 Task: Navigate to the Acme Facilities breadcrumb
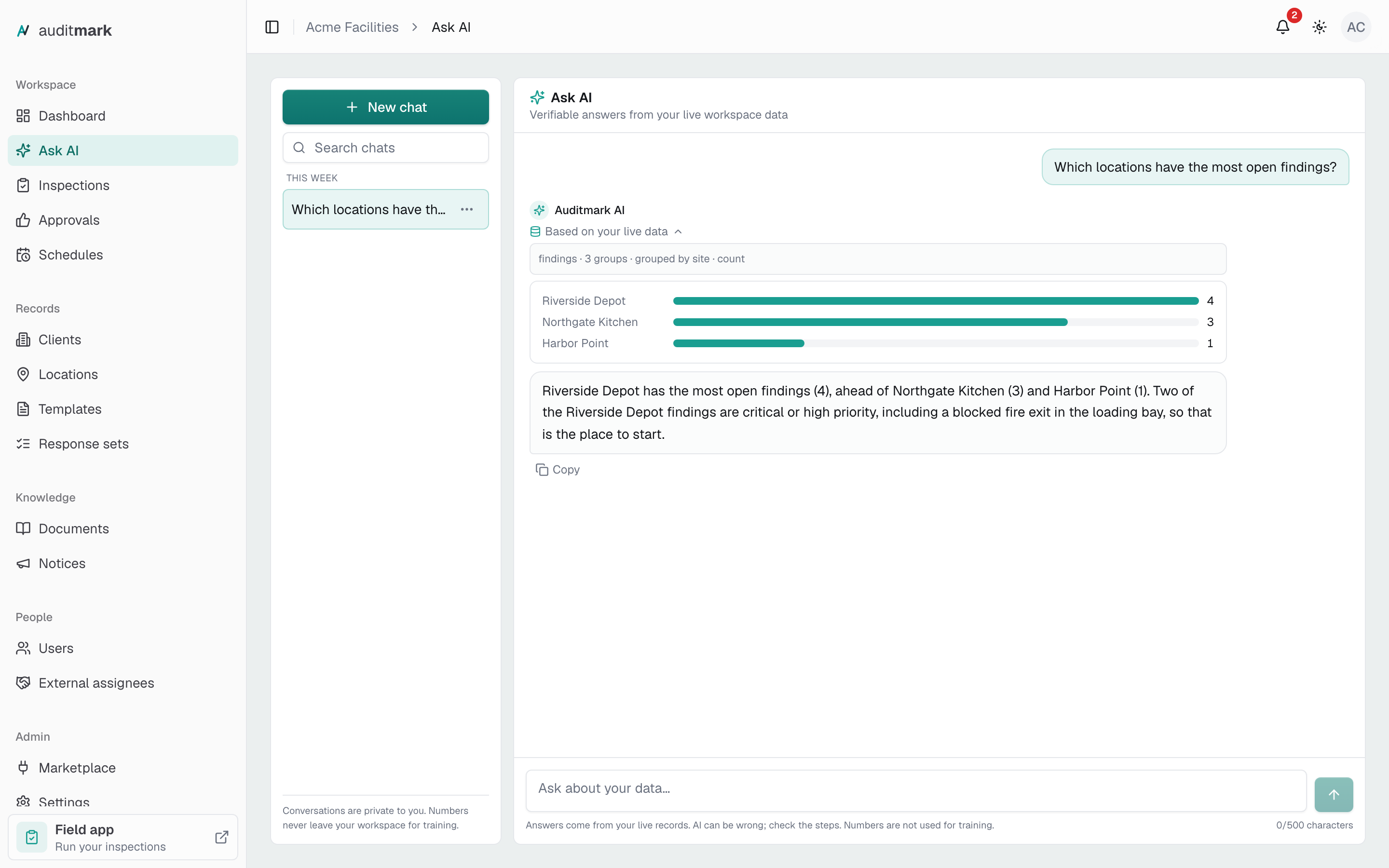coord(352,27)
